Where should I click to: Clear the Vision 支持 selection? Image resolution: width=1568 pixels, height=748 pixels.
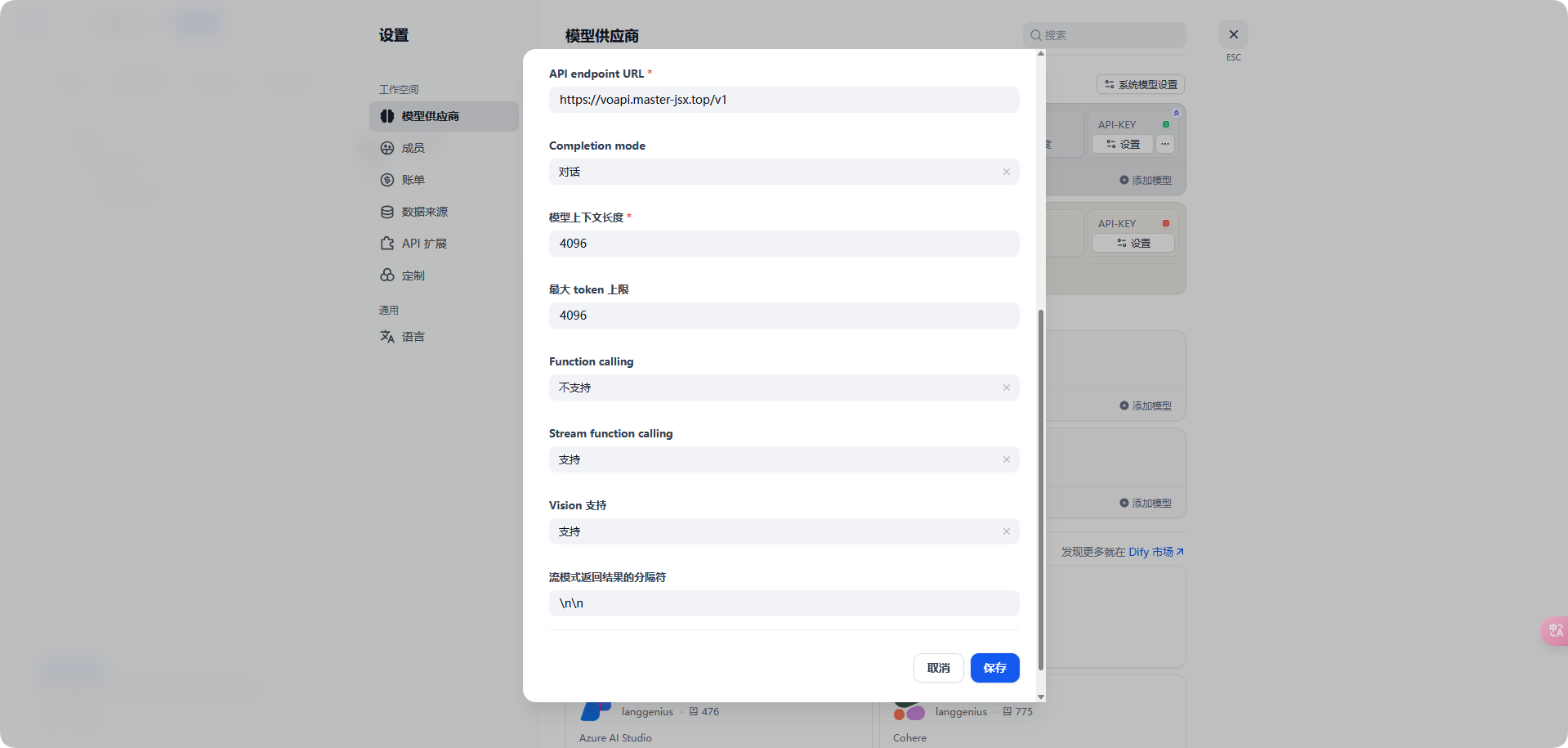[1006, 531]
